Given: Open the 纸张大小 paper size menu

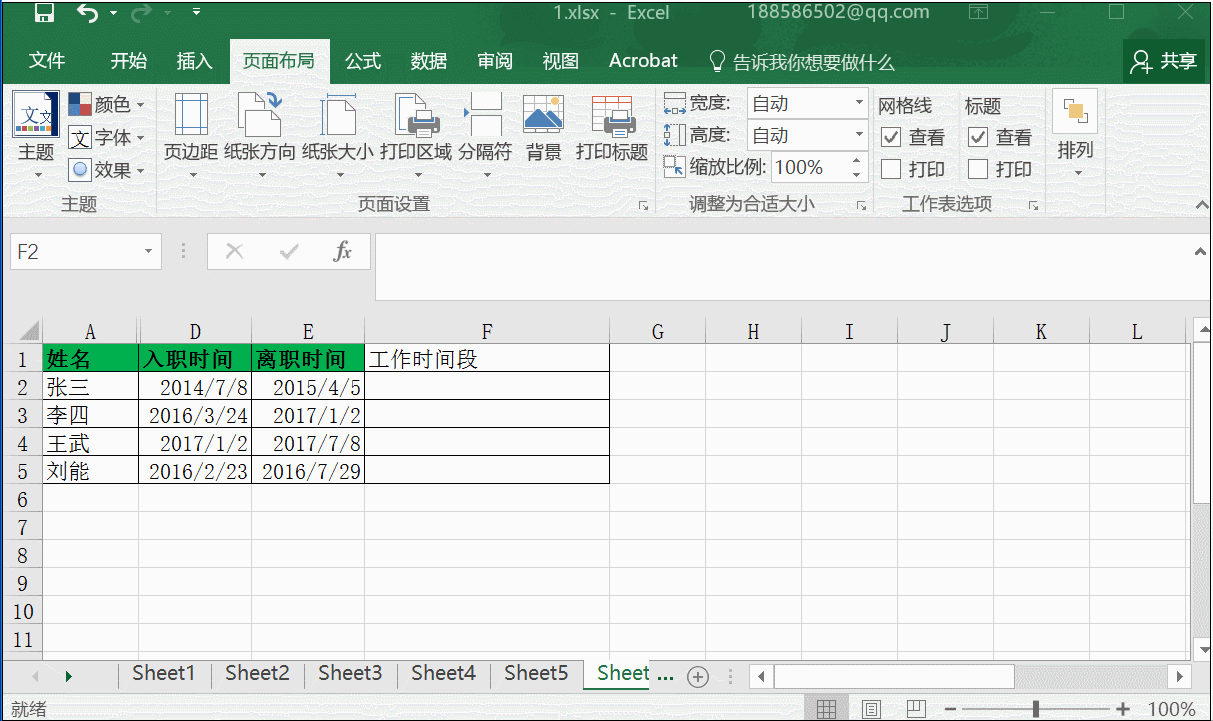Looking at the screenshot, I should 337,130.
